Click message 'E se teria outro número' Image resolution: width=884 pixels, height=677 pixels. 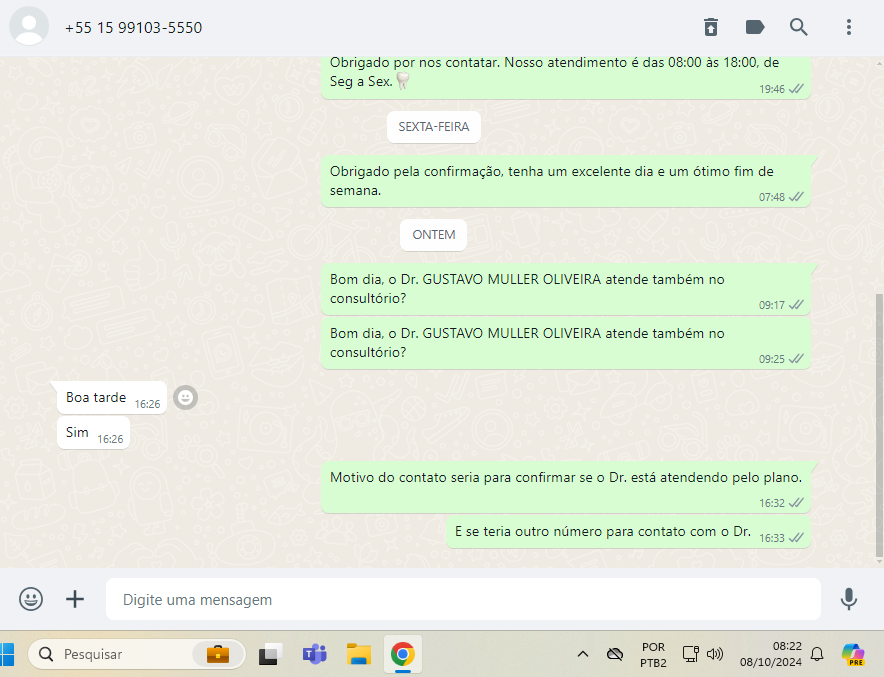628,532
